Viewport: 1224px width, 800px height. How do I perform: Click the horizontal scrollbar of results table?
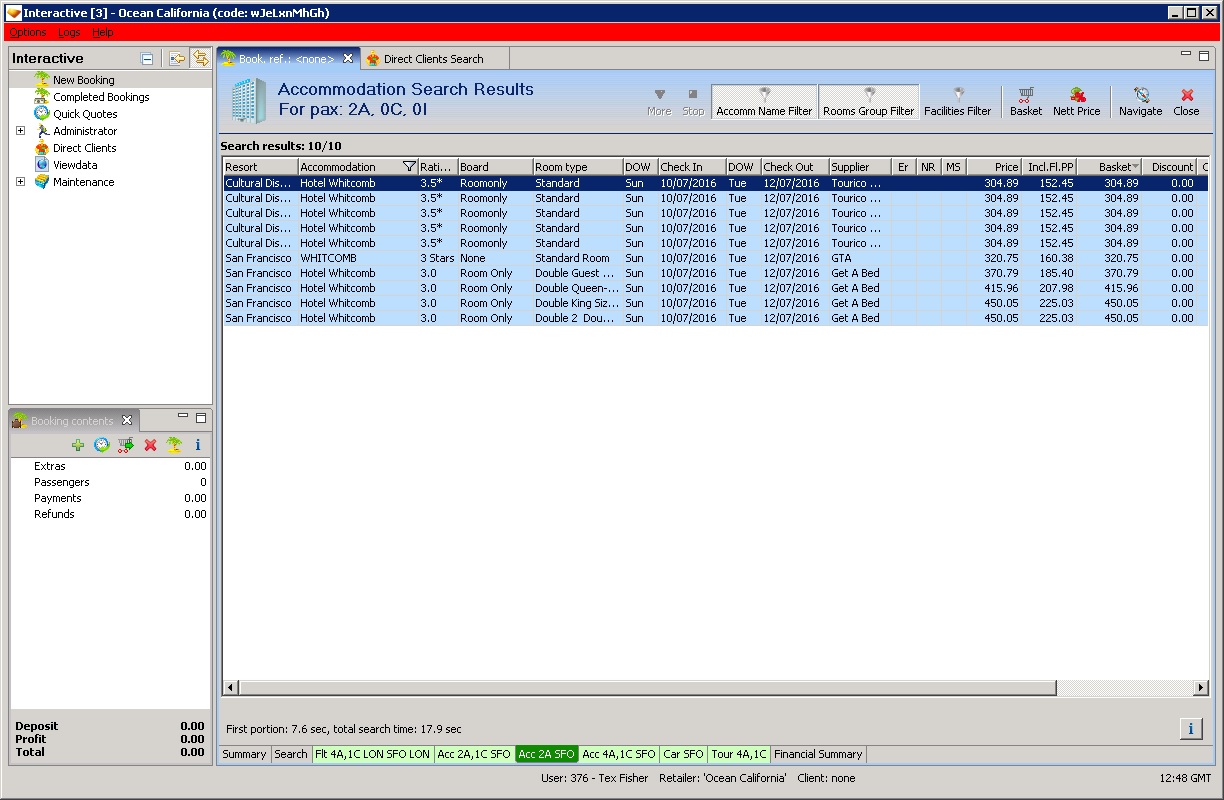coord(648,688)
